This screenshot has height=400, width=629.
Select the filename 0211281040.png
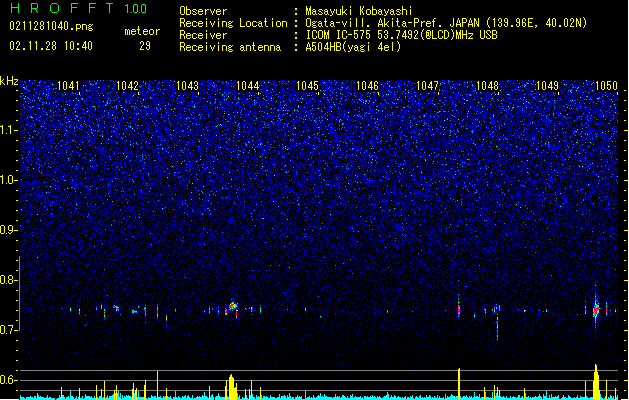[51, 26]
